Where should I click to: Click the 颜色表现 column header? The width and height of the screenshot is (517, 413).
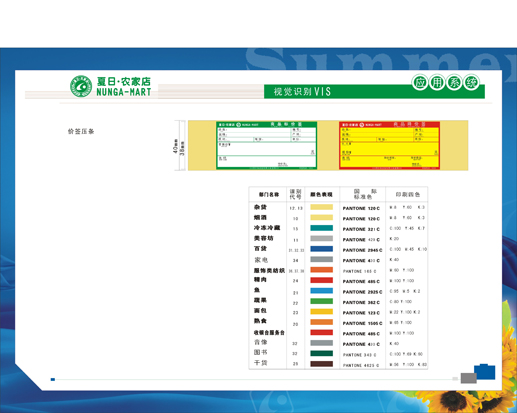(x=321, y=194)
